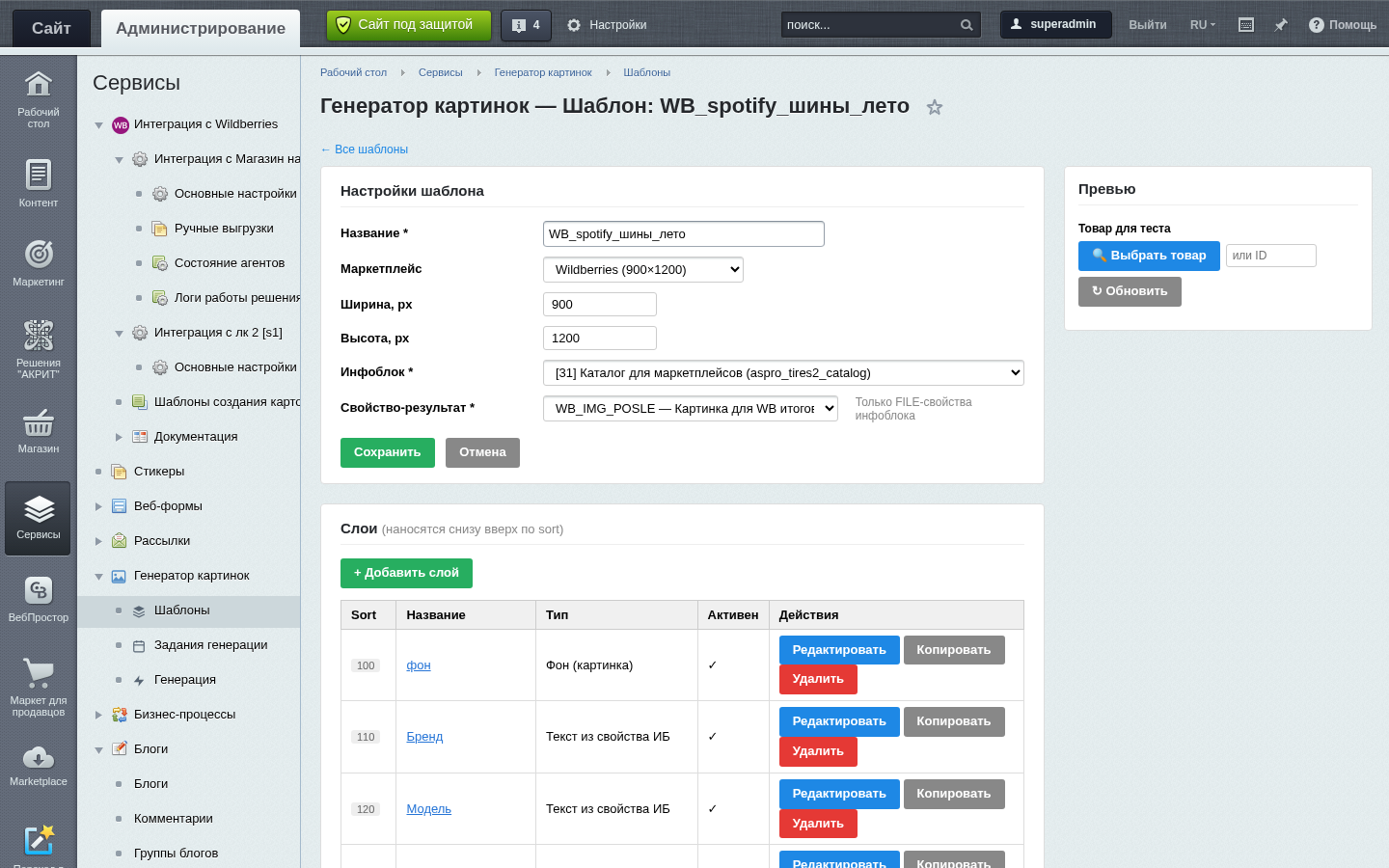Open the Свойство-результат dropdown

coord(691,409)
